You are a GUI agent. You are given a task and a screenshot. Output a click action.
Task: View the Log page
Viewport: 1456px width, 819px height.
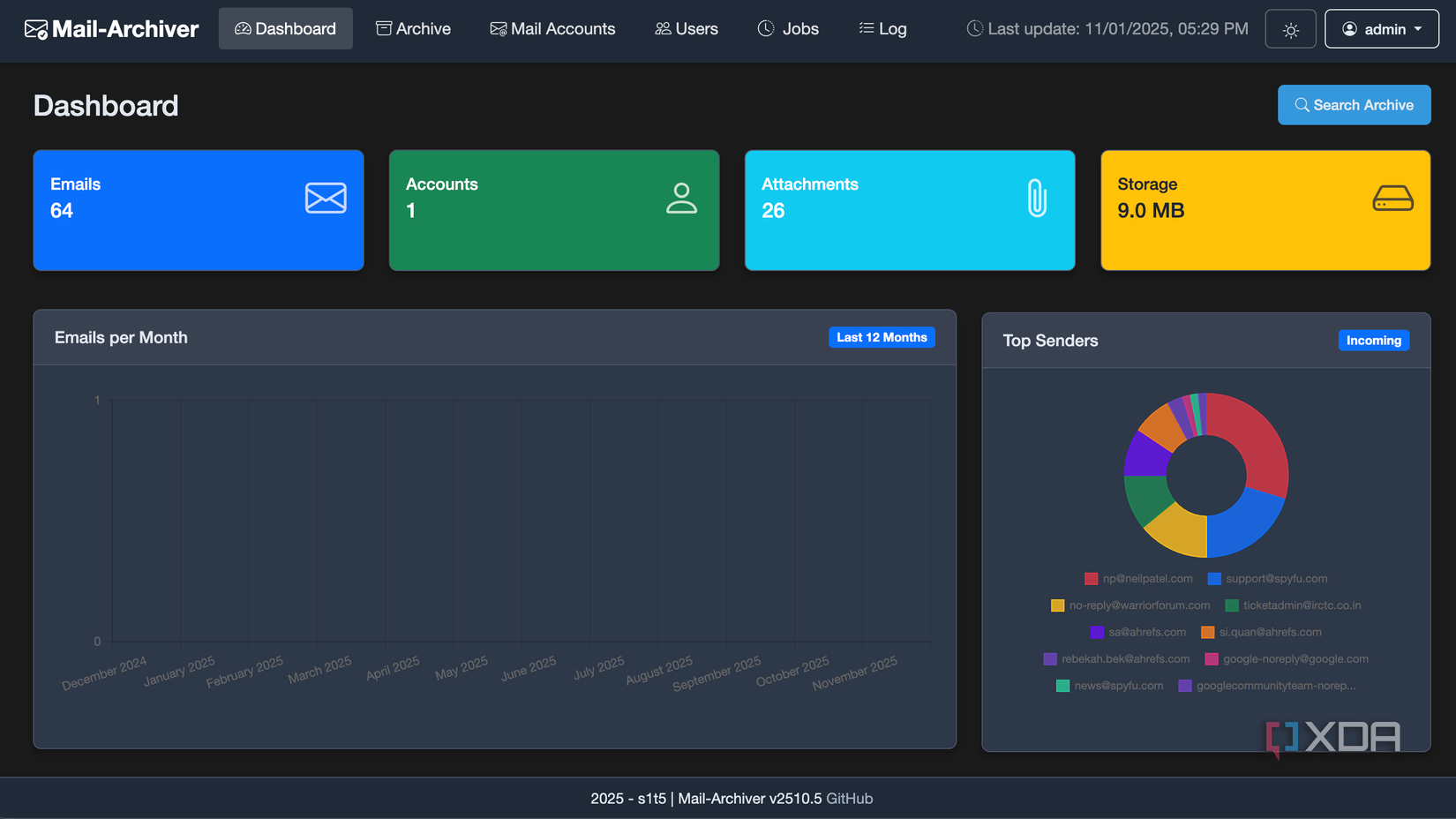point(882,29)
